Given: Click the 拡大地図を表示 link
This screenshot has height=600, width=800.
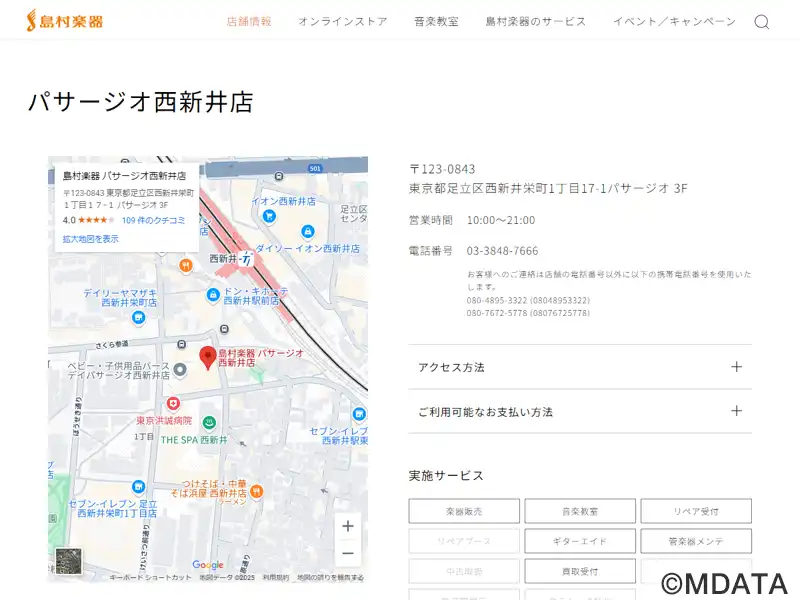Looking at the screenshot, I should coord(91,239).
